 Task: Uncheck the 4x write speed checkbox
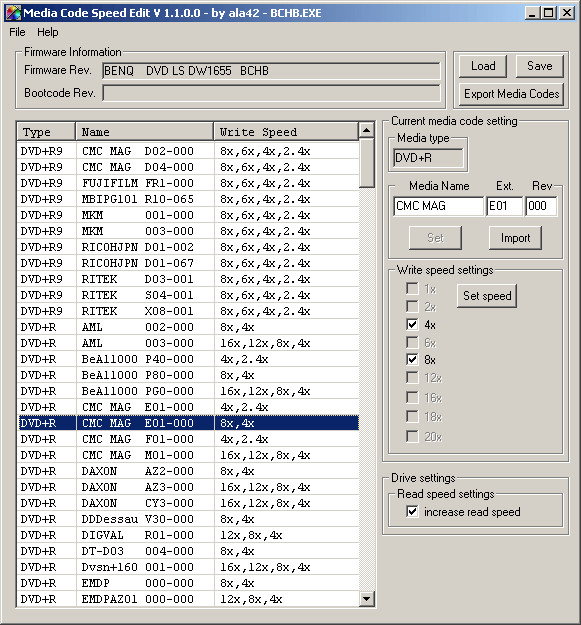[412, 324]
